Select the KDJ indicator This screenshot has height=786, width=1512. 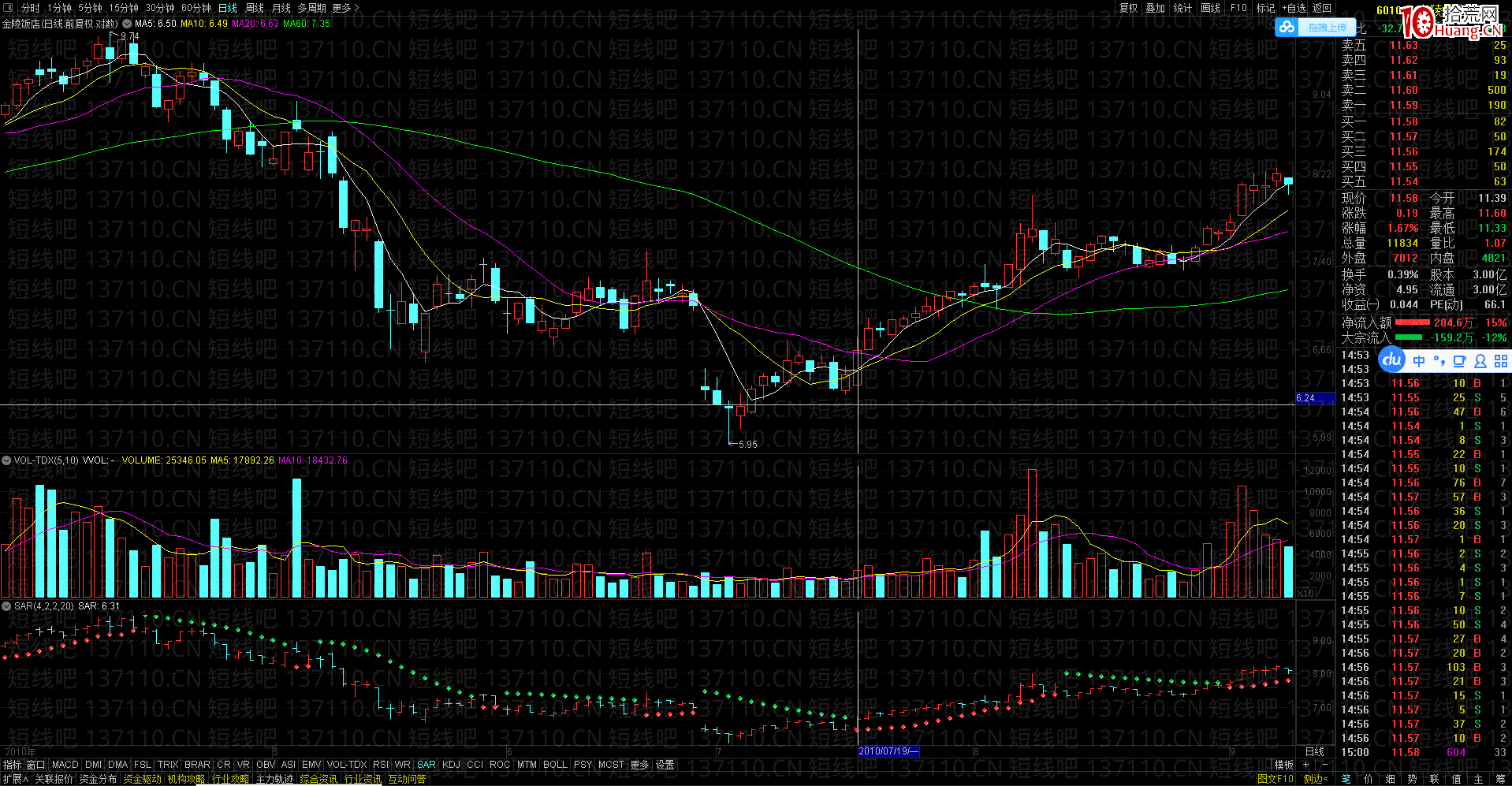[x=452, y=765]
